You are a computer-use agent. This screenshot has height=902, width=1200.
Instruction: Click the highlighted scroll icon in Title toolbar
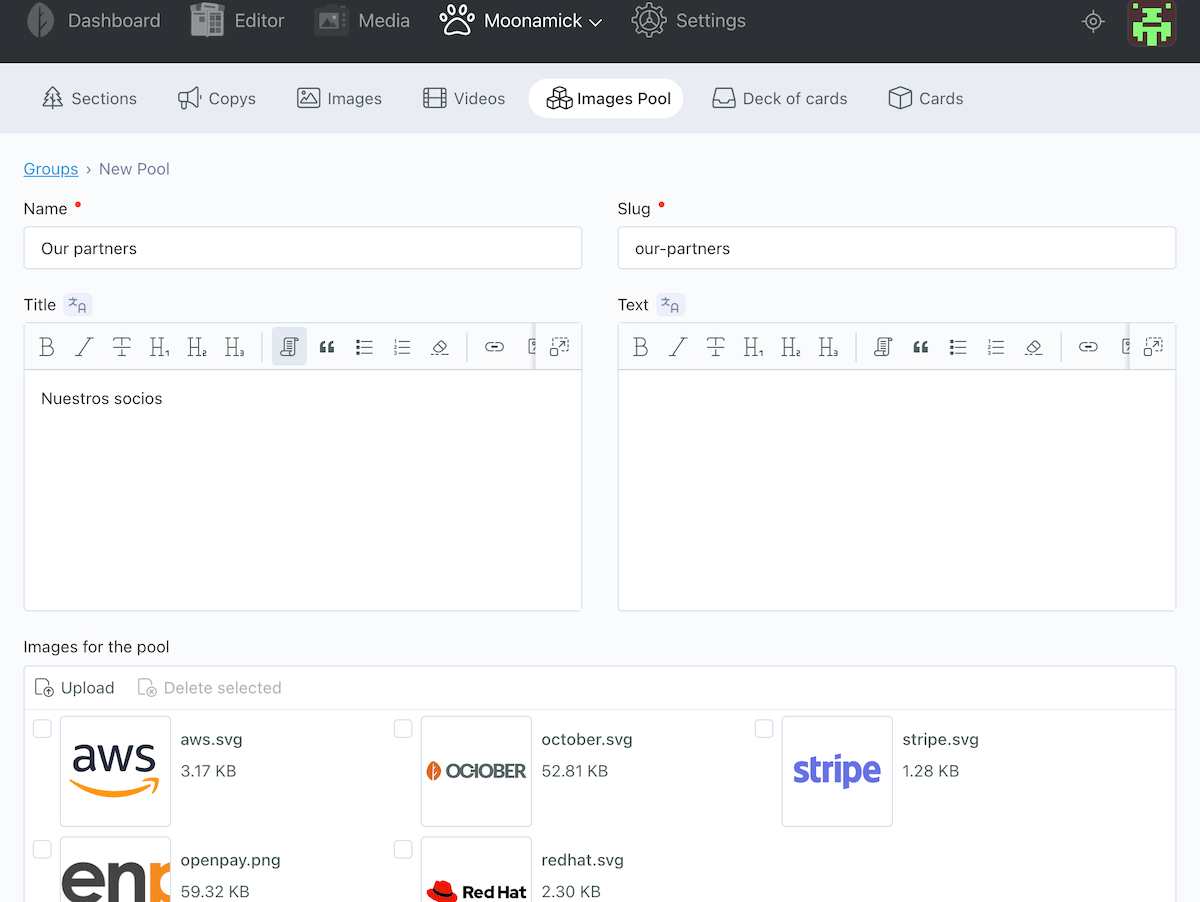(289, 347)
